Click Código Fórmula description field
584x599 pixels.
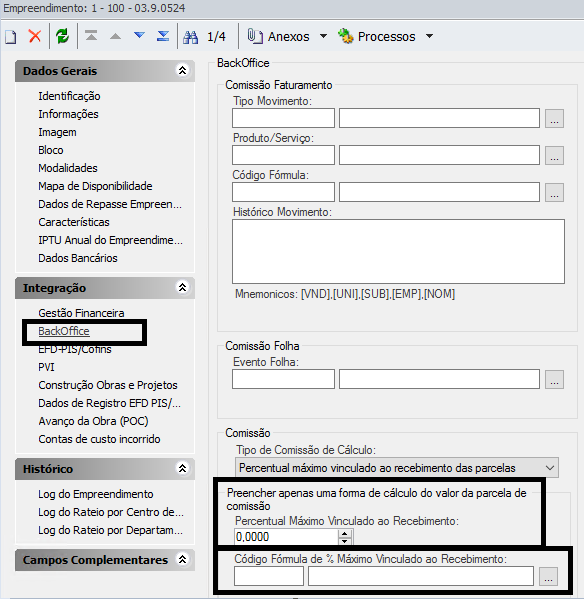(x=439, y=192)
